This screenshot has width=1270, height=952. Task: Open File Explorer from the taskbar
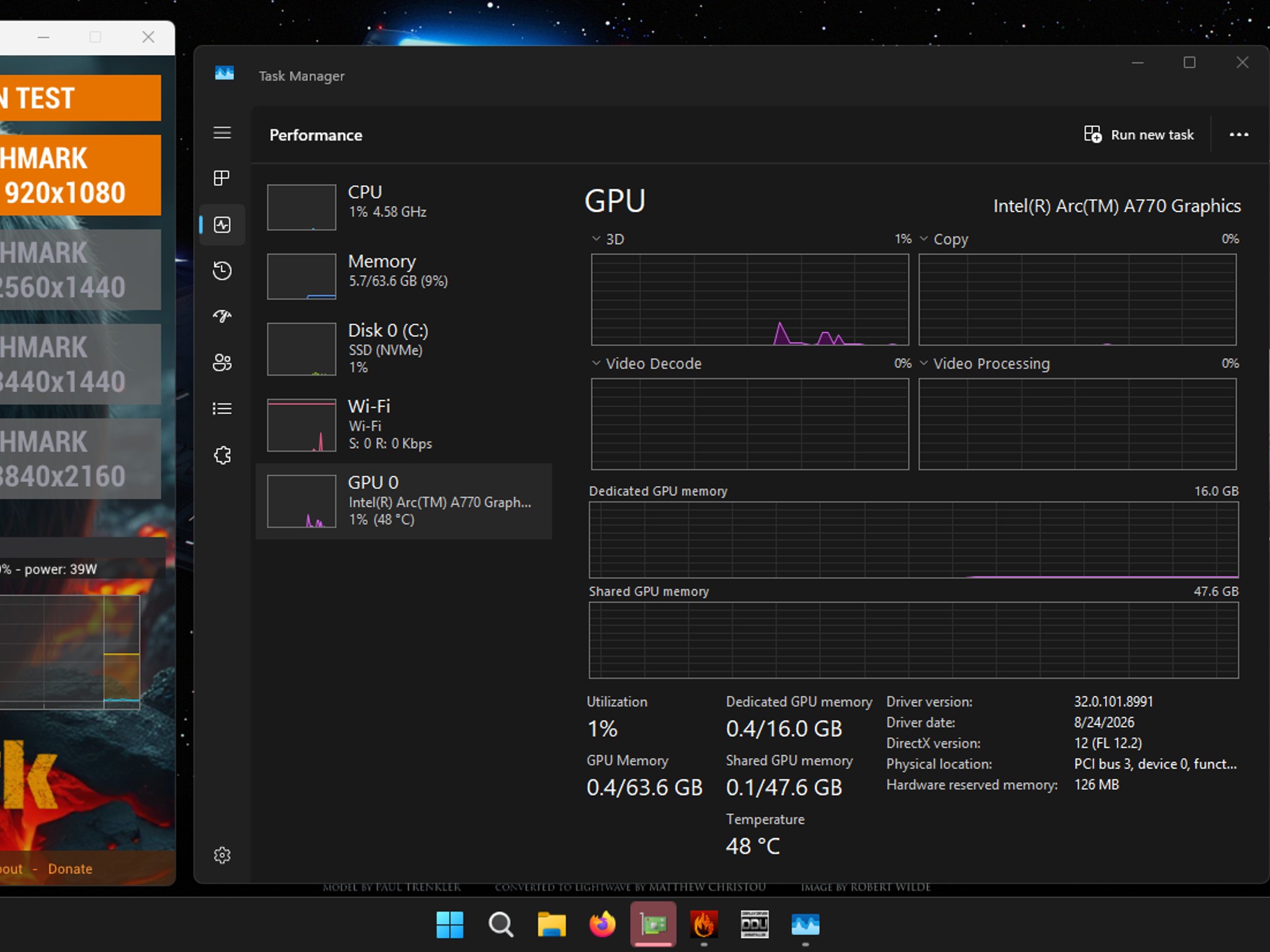551,925
